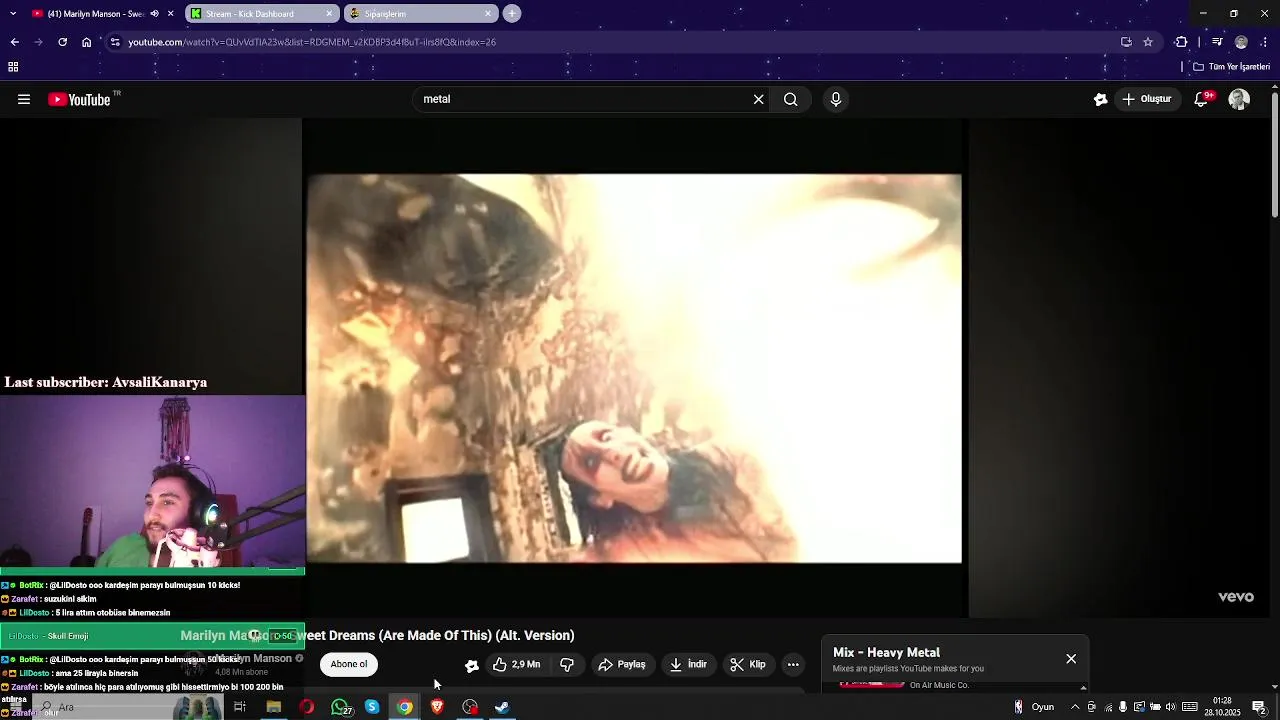Image resolution: width=1280 pixels, height=720 pixels.
Task: Click the sparkle icon beside Oluştur
Action: (1101, 99)
